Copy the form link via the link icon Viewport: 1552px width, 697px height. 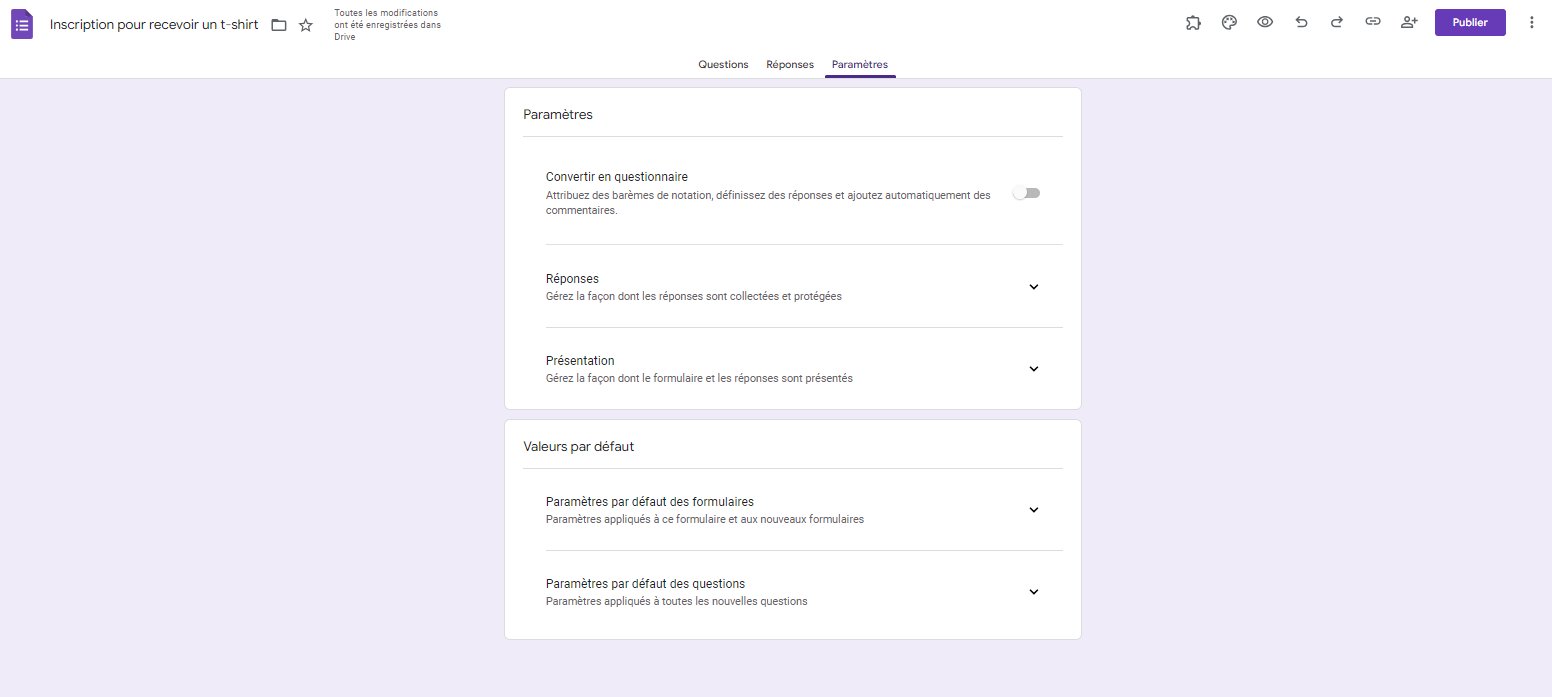(1373, 21)
